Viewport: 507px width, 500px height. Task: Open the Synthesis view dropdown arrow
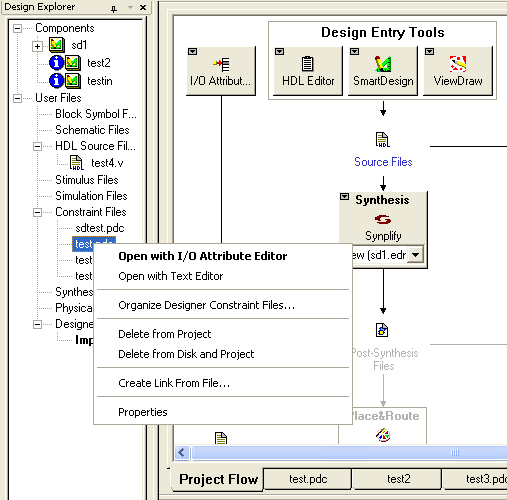(x=415, y=255)
